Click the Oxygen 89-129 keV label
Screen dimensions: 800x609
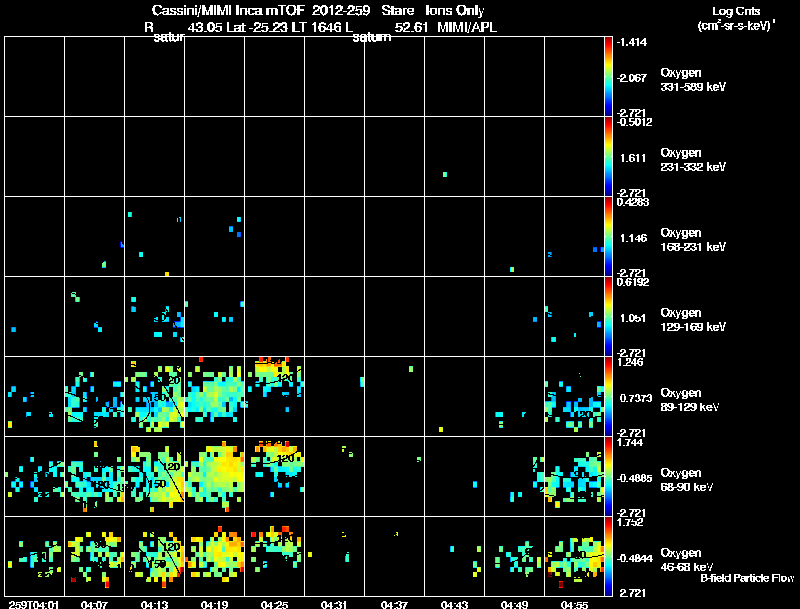(690, 400)
